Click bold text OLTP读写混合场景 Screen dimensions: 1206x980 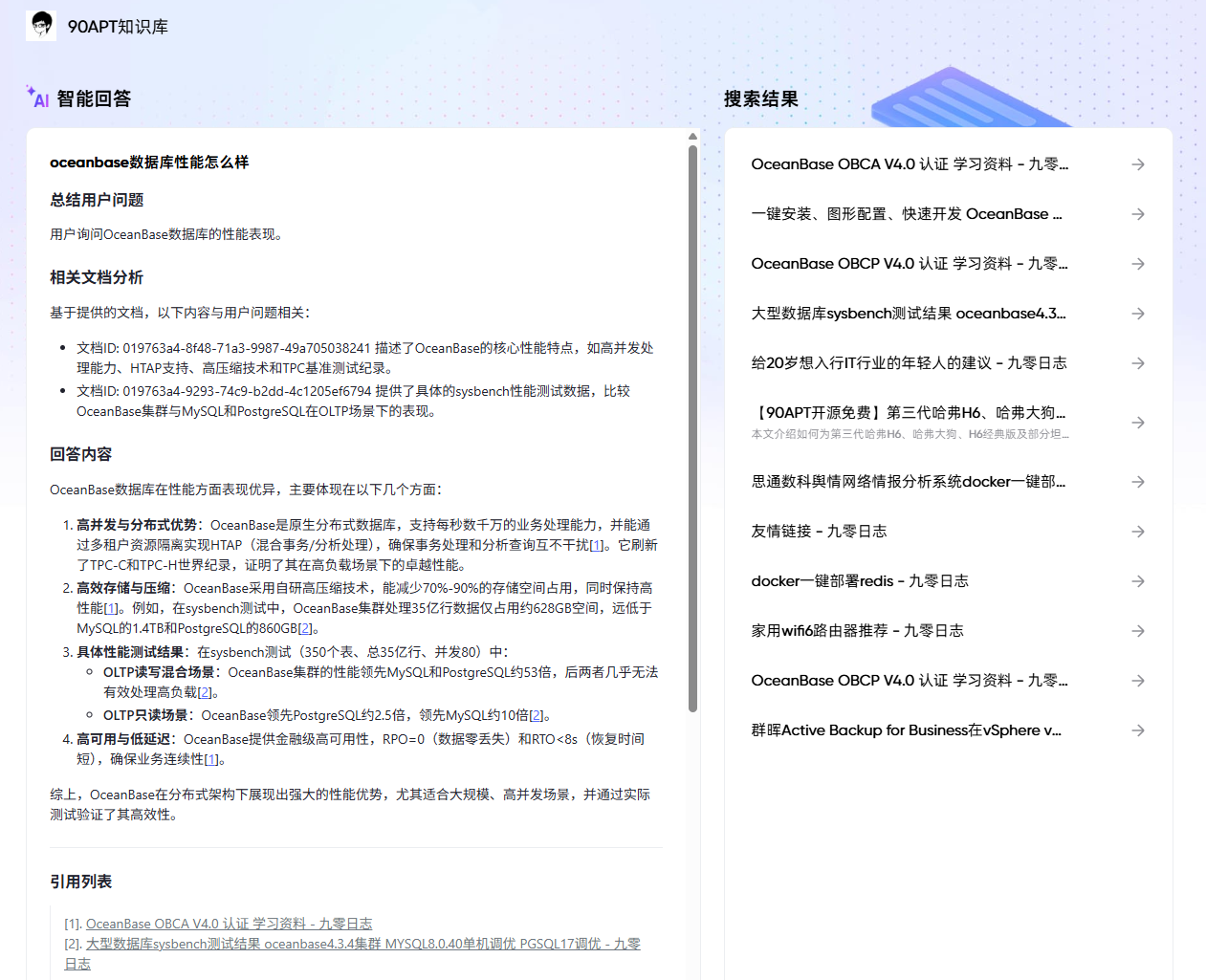pyautogui.click(x=159, y=672)
